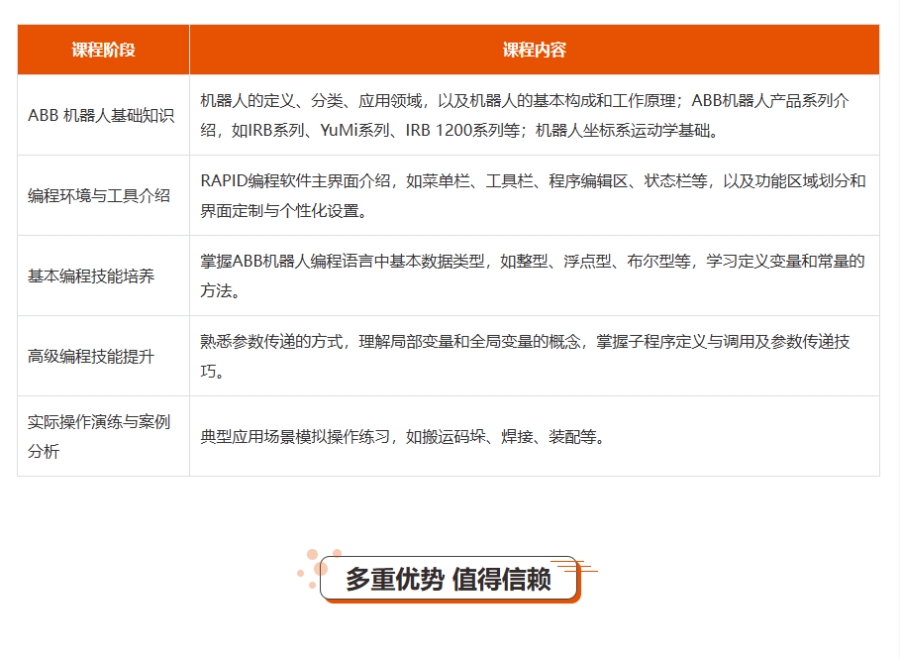Select the 编程环境与工具介绍 stage cell
The height and width of the screenshot is (659, 900).
coord(99,196)
